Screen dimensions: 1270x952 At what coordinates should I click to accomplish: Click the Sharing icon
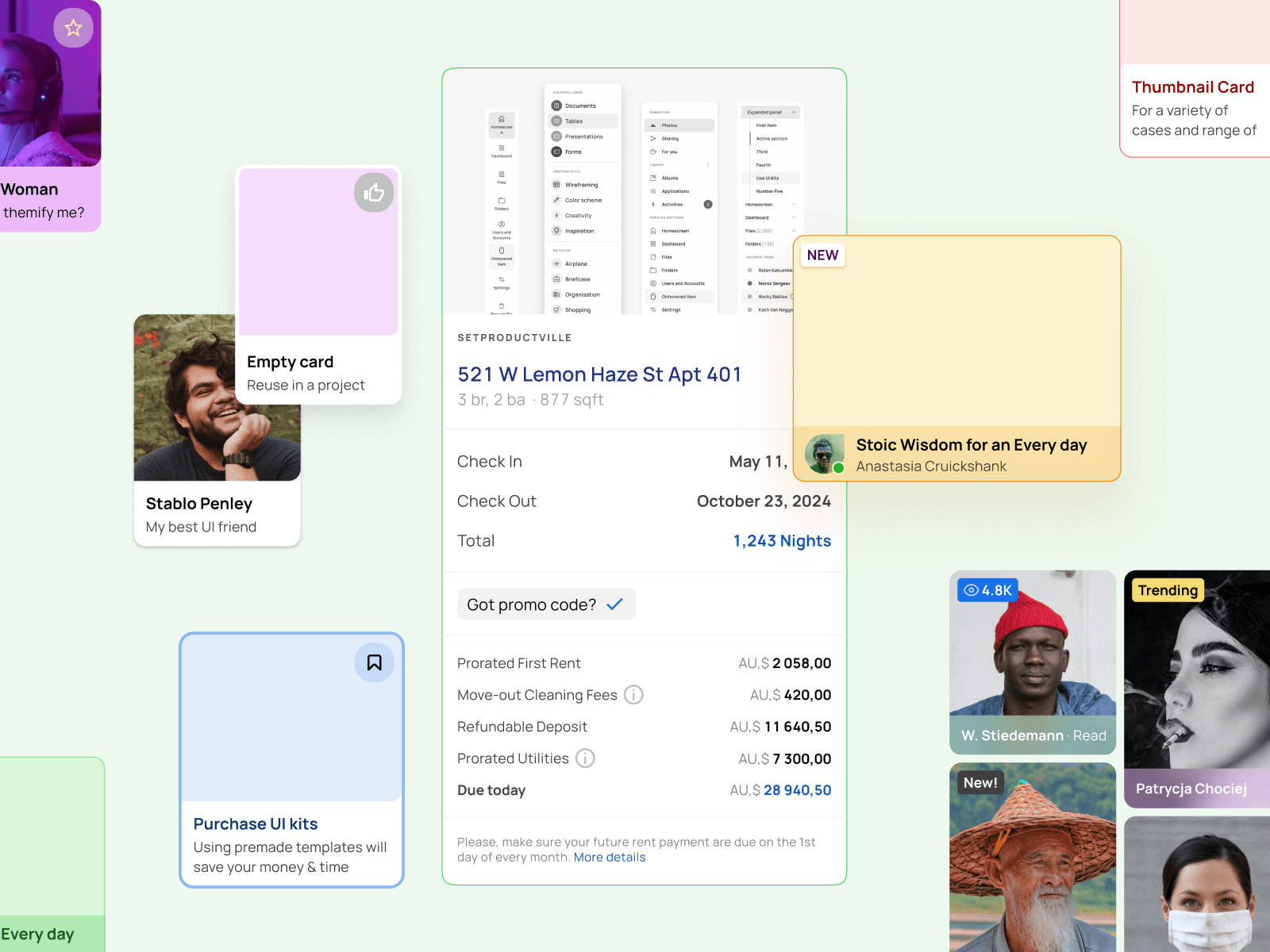pyautogui.click(x=652, y=139)
